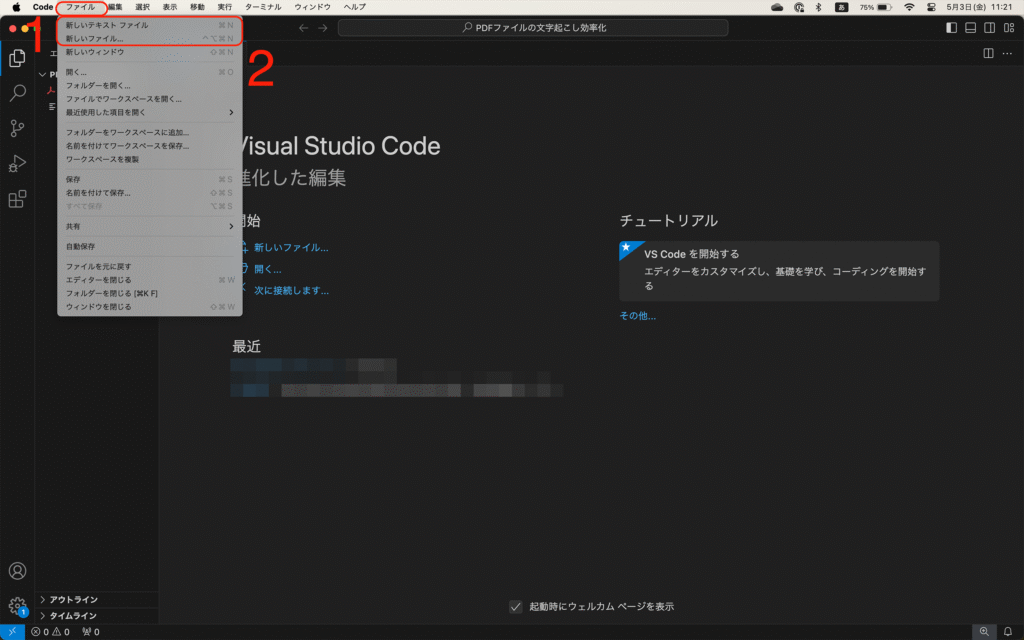Open the Apple menu
Screen dimensions: 1024x640
pyautogui.click(x=16, y=7)
